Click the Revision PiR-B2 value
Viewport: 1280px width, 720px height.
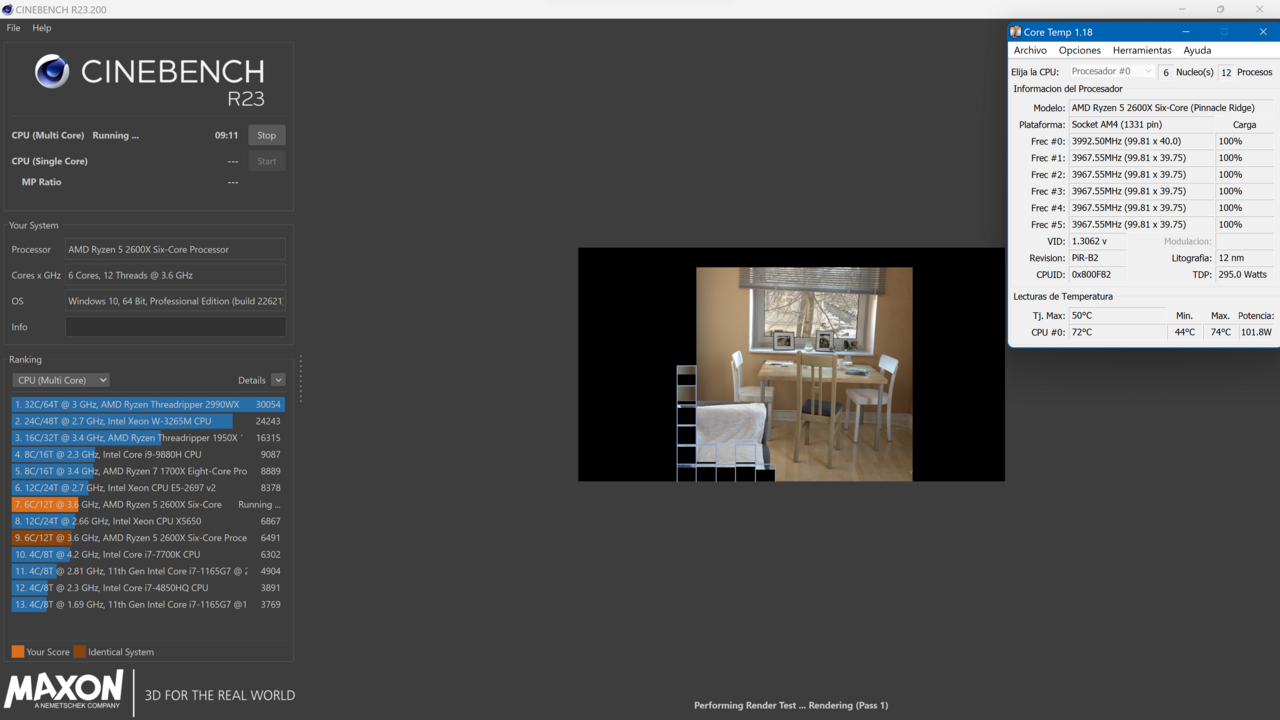1097,258
